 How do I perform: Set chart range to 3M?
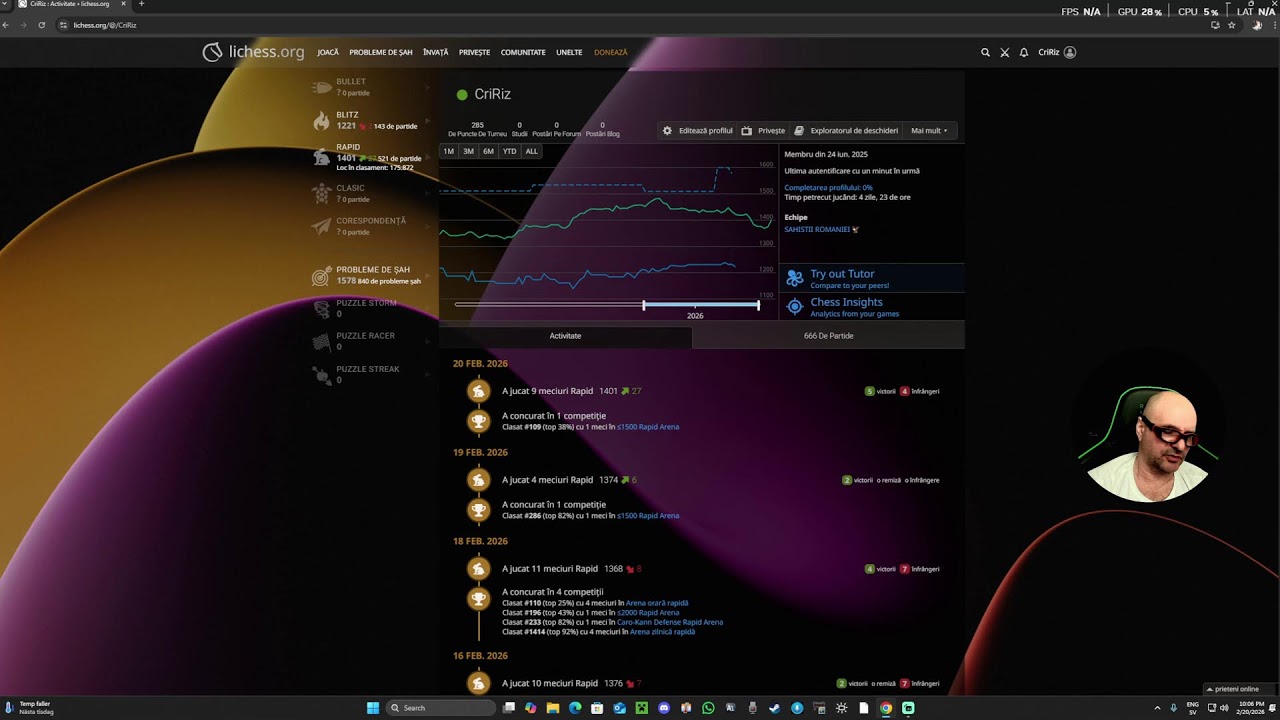point(468,151)
